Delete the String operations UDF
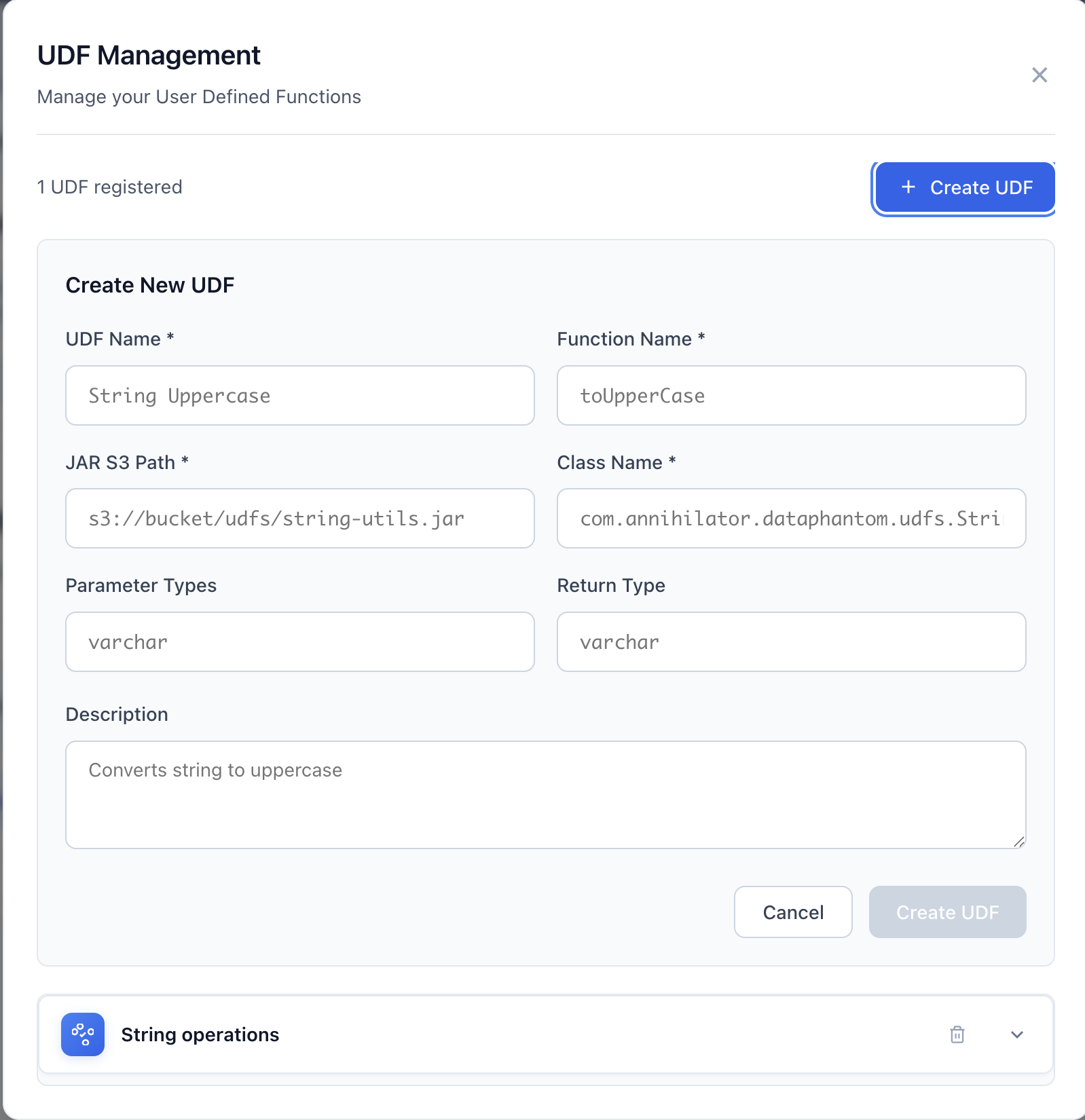This screenshot has width=1085, height=1120. tap(957, 1034)
